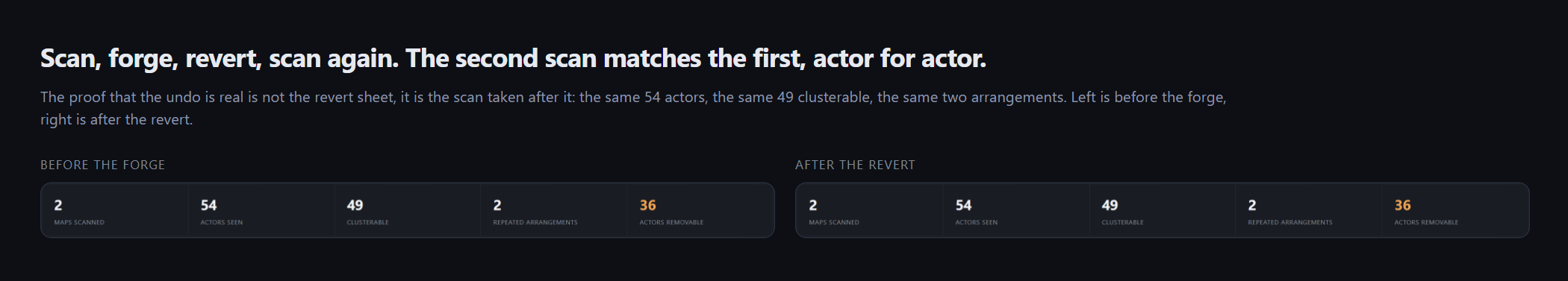Click Actors Removable stat in After the Revert

(x=1455, y=210)
